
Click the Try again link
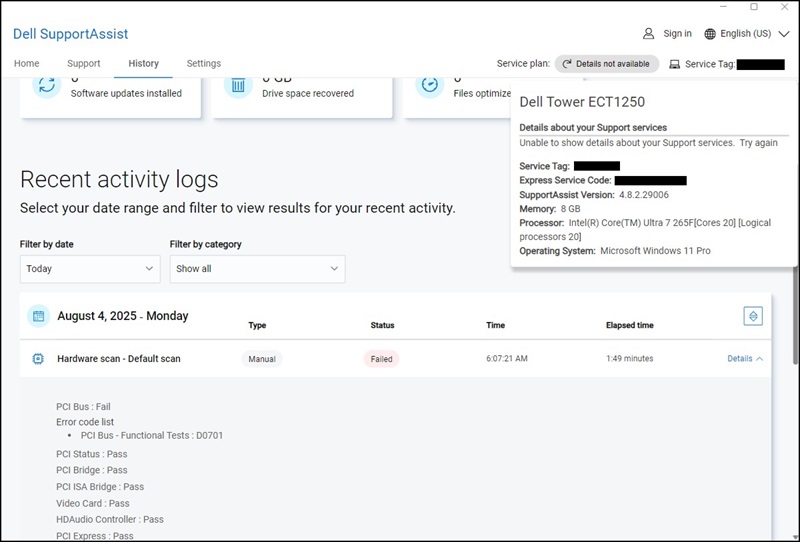758,143
